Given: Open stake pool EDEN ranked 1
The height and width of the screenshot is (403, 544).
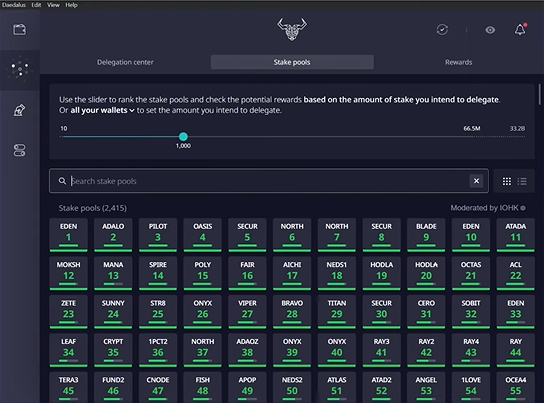Looking at the screenshot, I should point(68,234).
